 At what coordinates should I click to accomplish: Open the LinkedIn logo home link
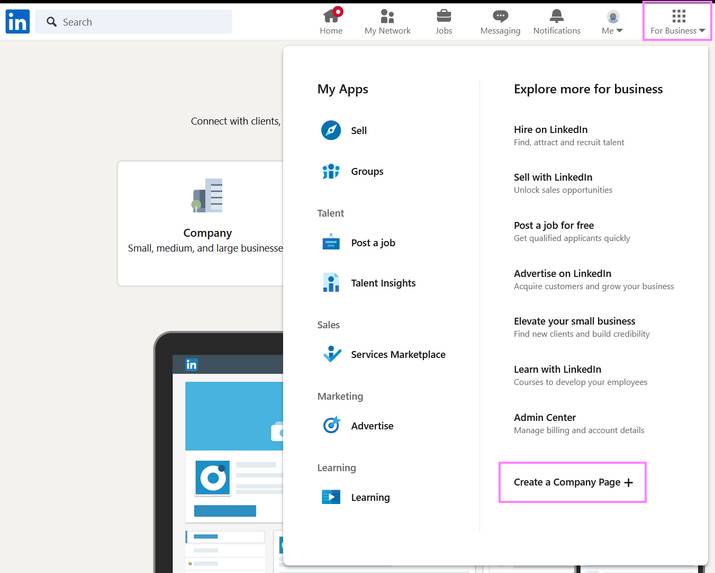click(17, 21)
